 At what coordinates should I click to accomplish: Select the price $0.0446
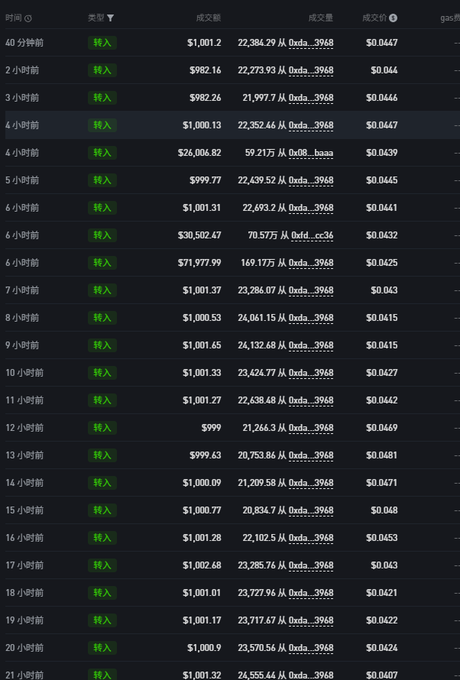point(382,98)
